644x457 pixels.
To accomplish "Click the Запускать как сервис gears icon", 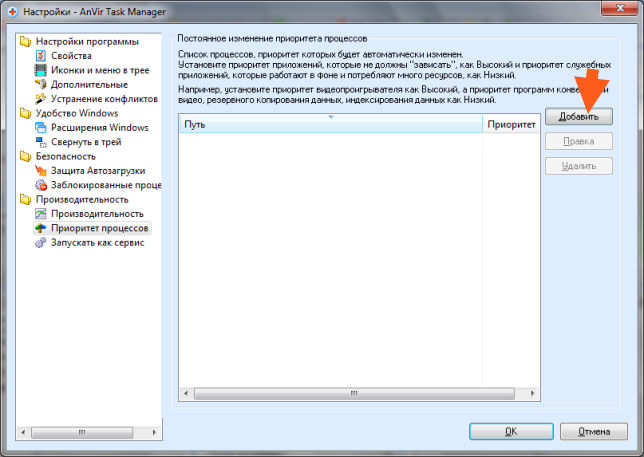I will (x=41, y=243).
